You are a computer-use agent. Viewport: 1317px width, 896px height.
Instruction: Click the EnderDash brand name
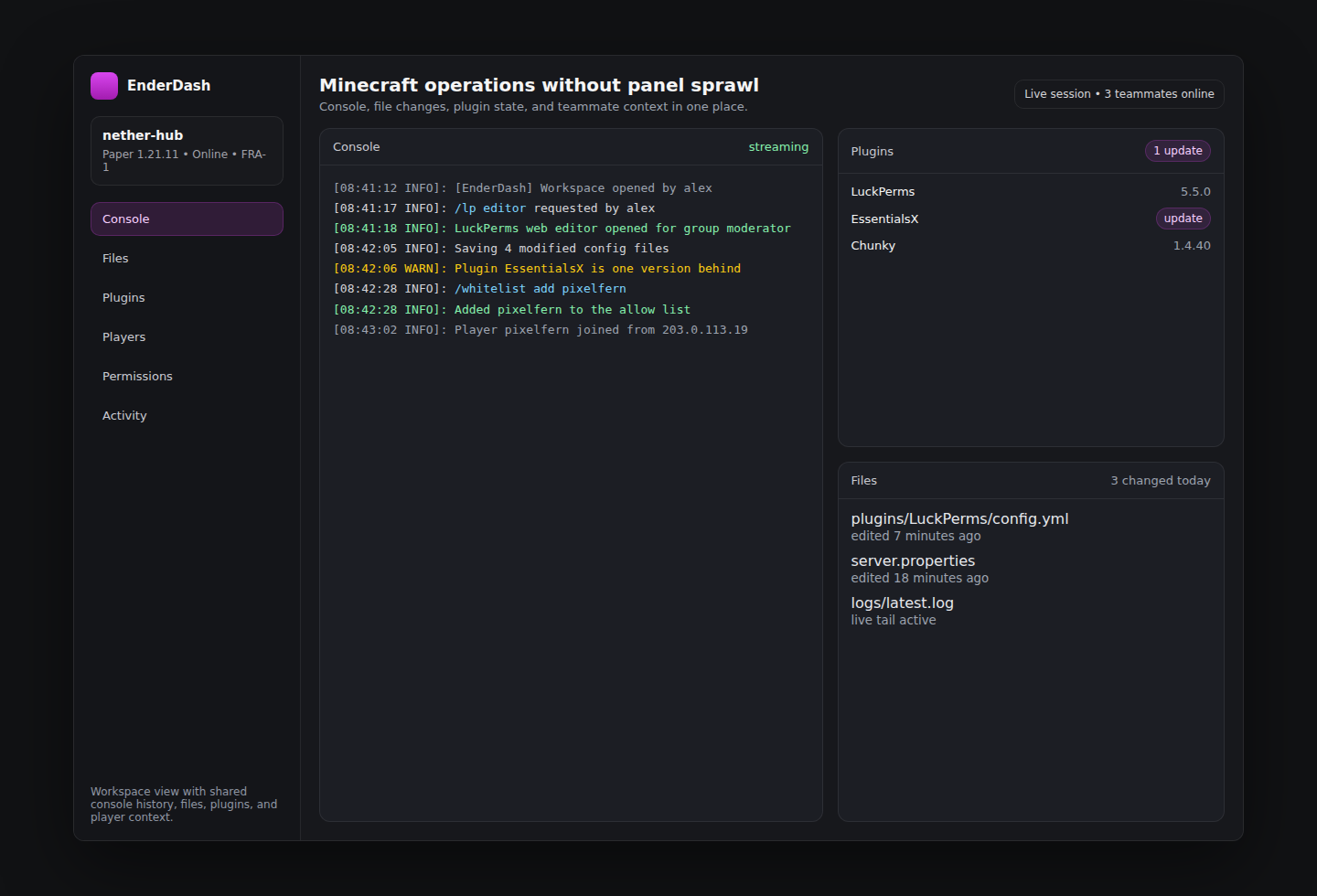(x=168, y=86)
